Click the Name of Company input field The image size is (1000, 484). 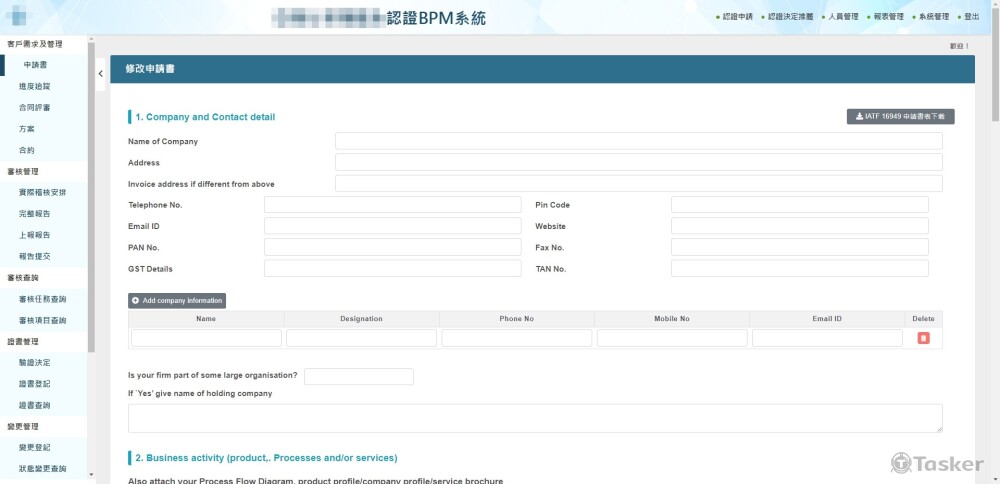638,141
